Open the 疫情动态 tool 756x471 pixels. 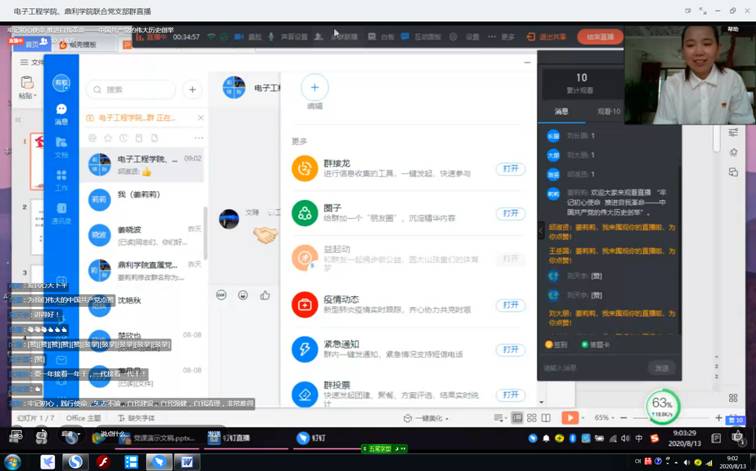[x=511, y=305]
